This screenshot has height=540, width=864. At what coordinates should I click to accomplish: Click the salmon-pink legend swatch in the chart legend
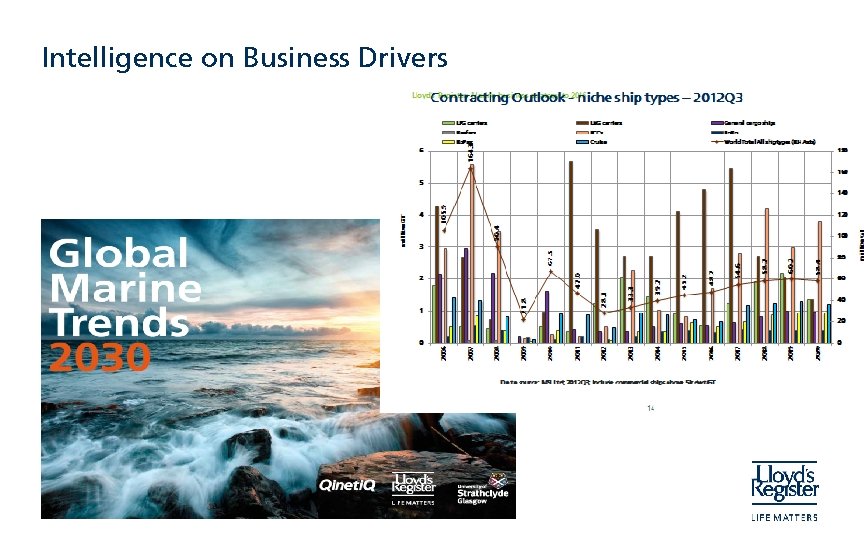coord(582,133)
